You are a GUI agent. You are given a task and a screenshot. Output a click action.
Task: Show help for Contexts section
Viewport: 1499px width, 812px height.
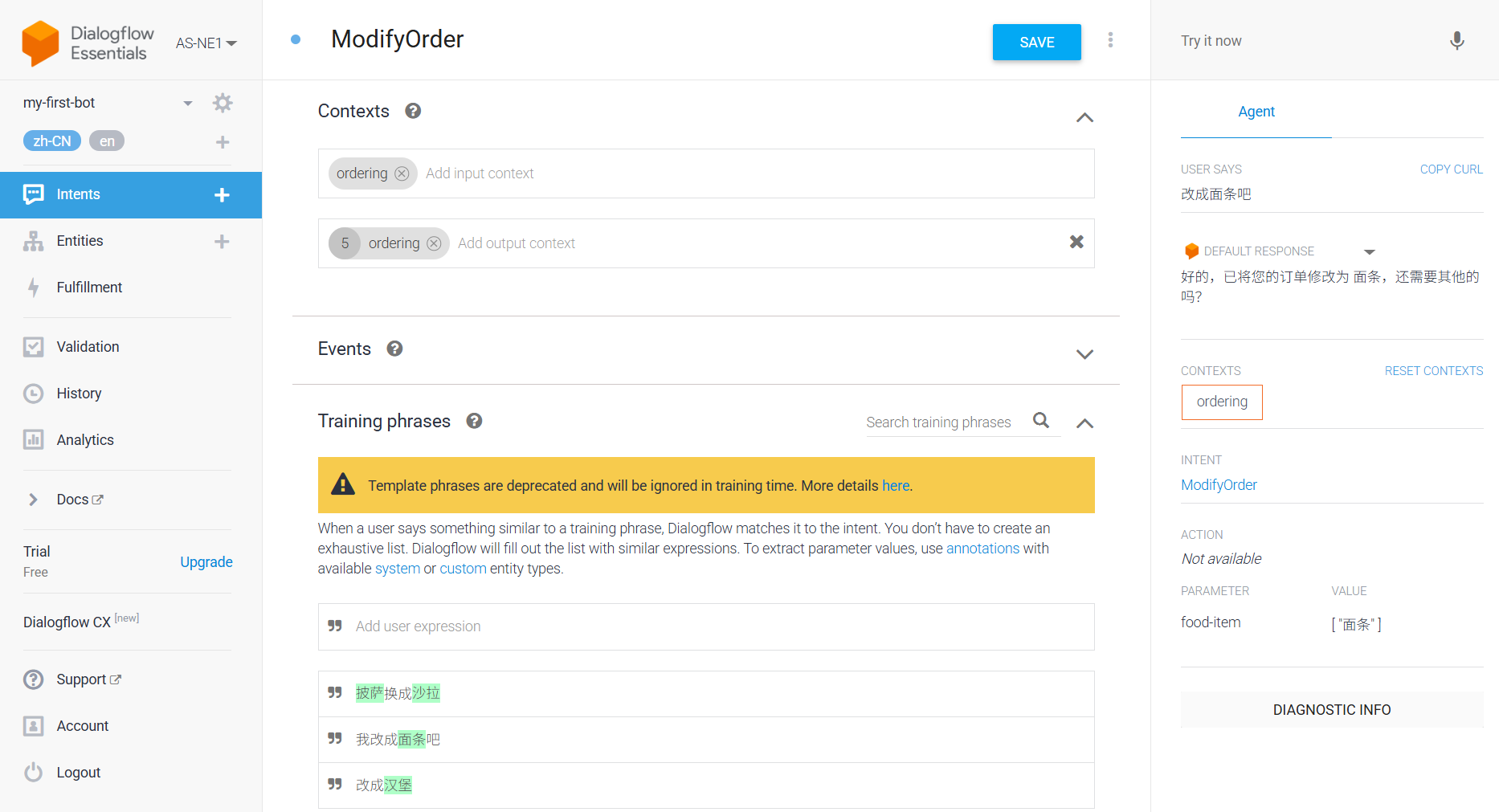[x=413, y=111]
